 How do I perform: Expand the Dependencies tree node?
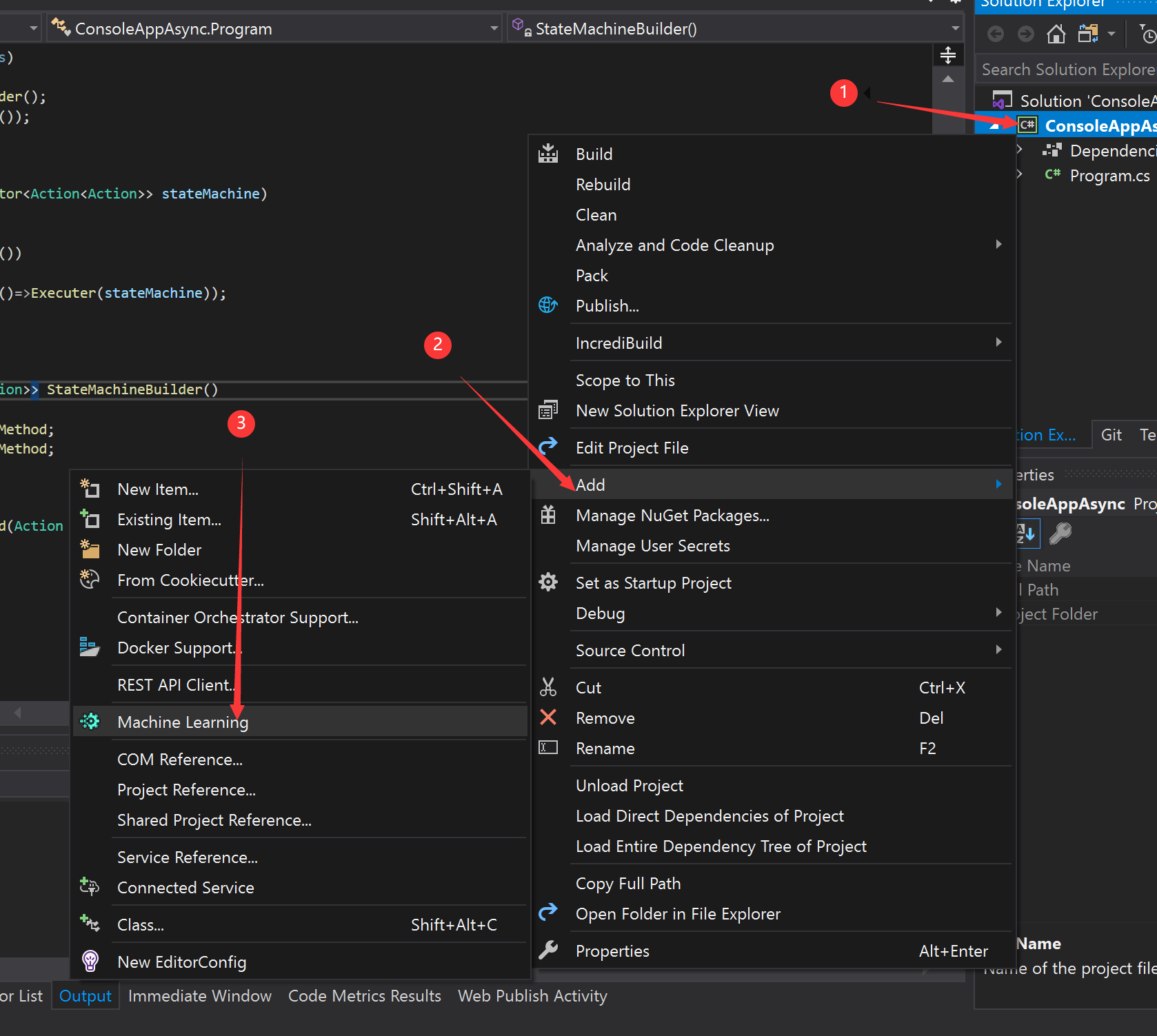coord(1019,150)
